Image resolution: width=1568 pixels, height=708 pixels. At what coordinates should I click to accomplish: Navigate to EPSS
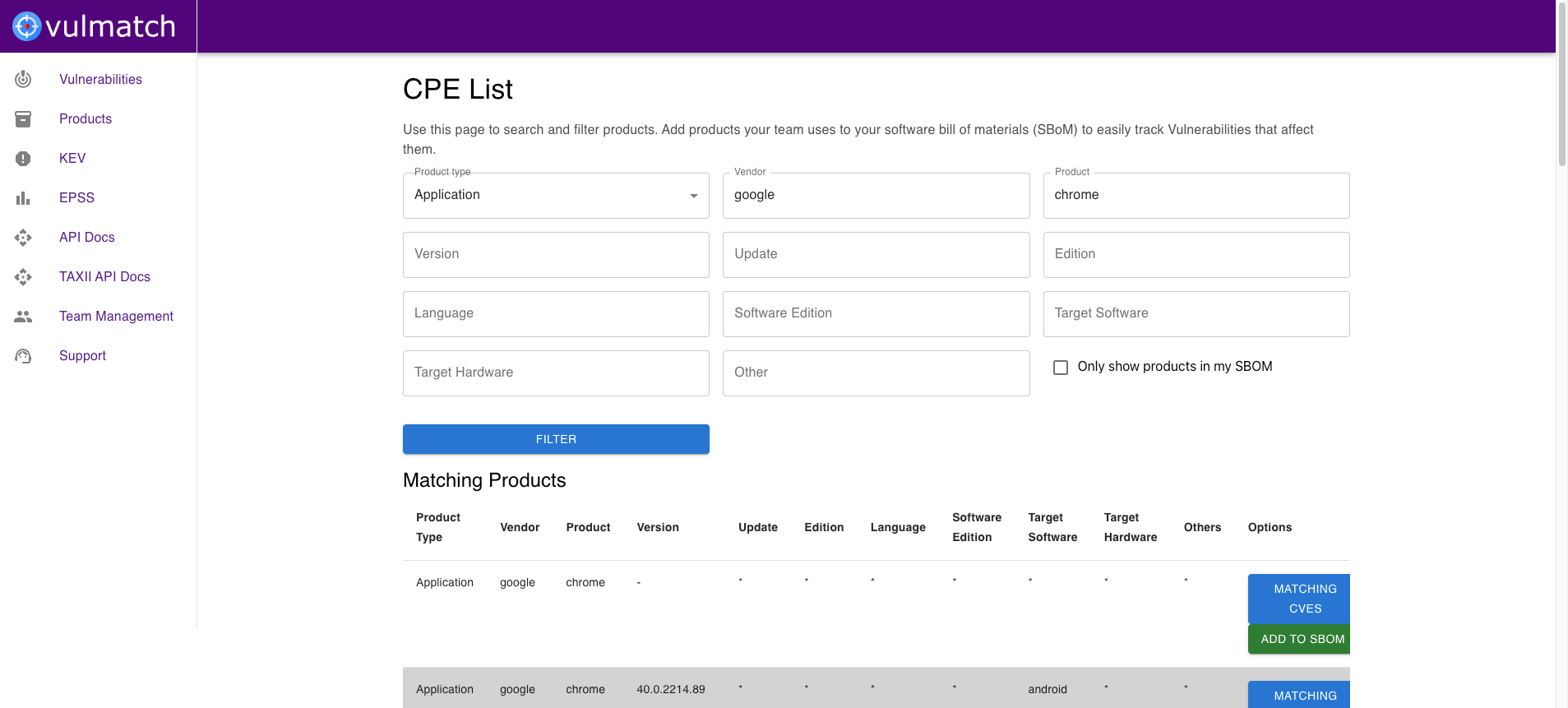click(x=76, y=197)
